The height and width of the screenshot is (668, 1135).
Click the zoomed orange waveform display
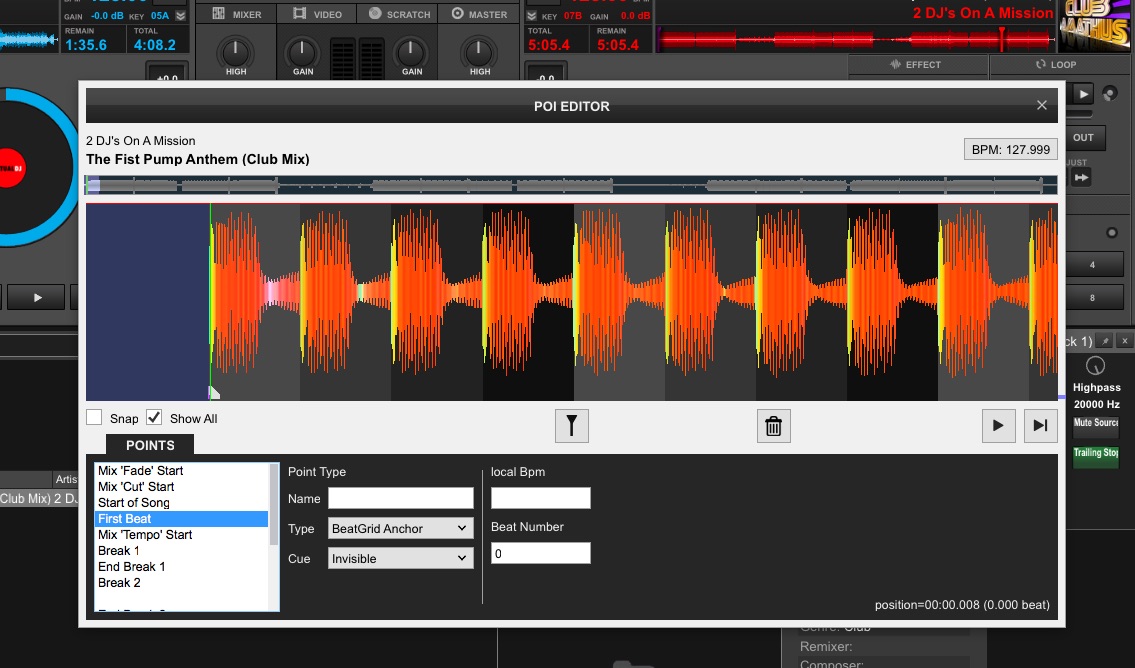coord(571,302)
